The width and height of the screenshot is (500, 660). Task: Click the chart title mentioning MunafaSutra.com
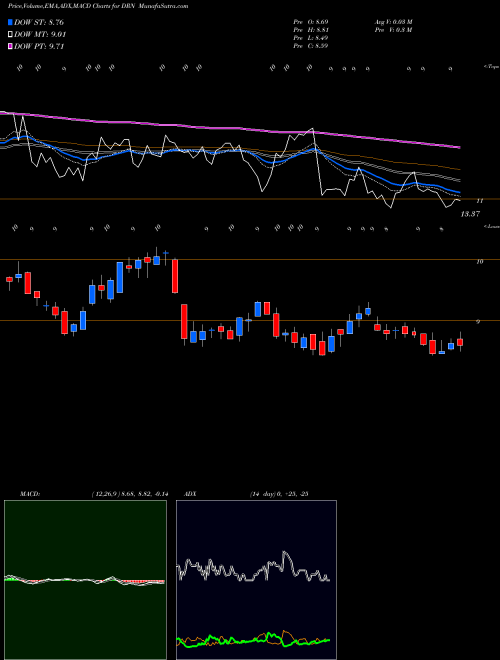point(98,6)
